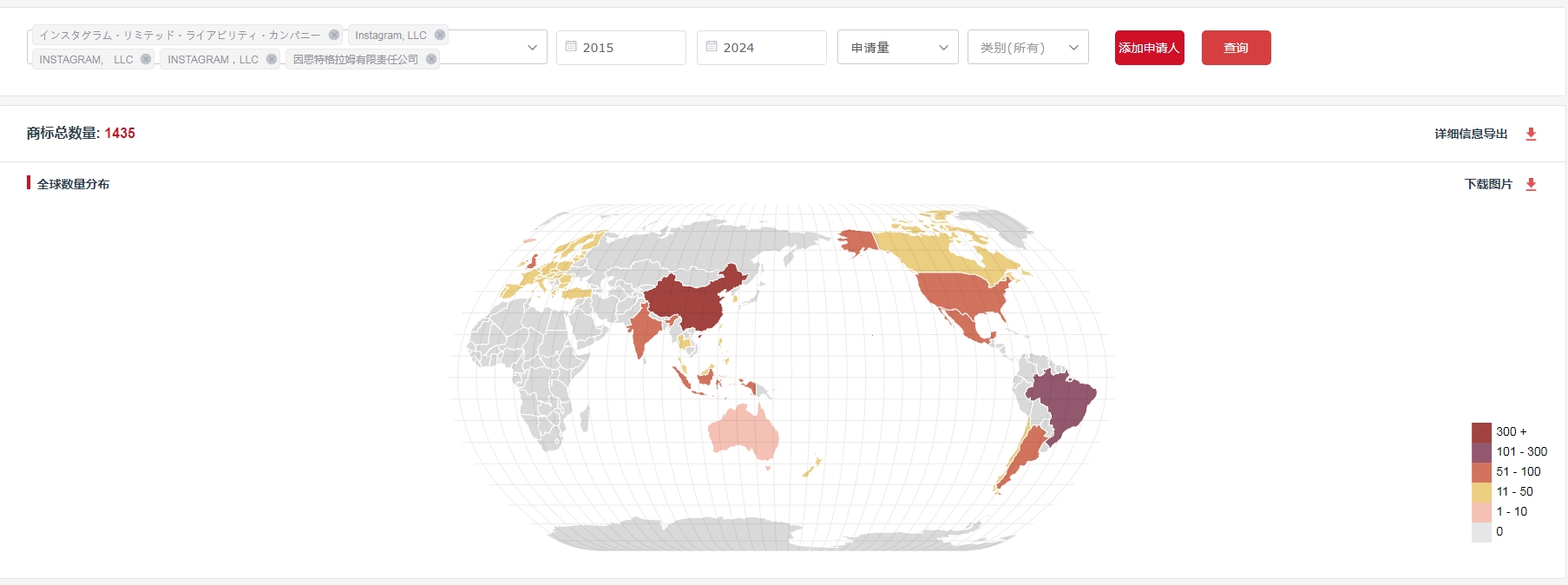The height and width of the screenshot is (585, 1568).
Task: Toggle the "1 - 10" legend range
Action: click(x=1512, y=511)
